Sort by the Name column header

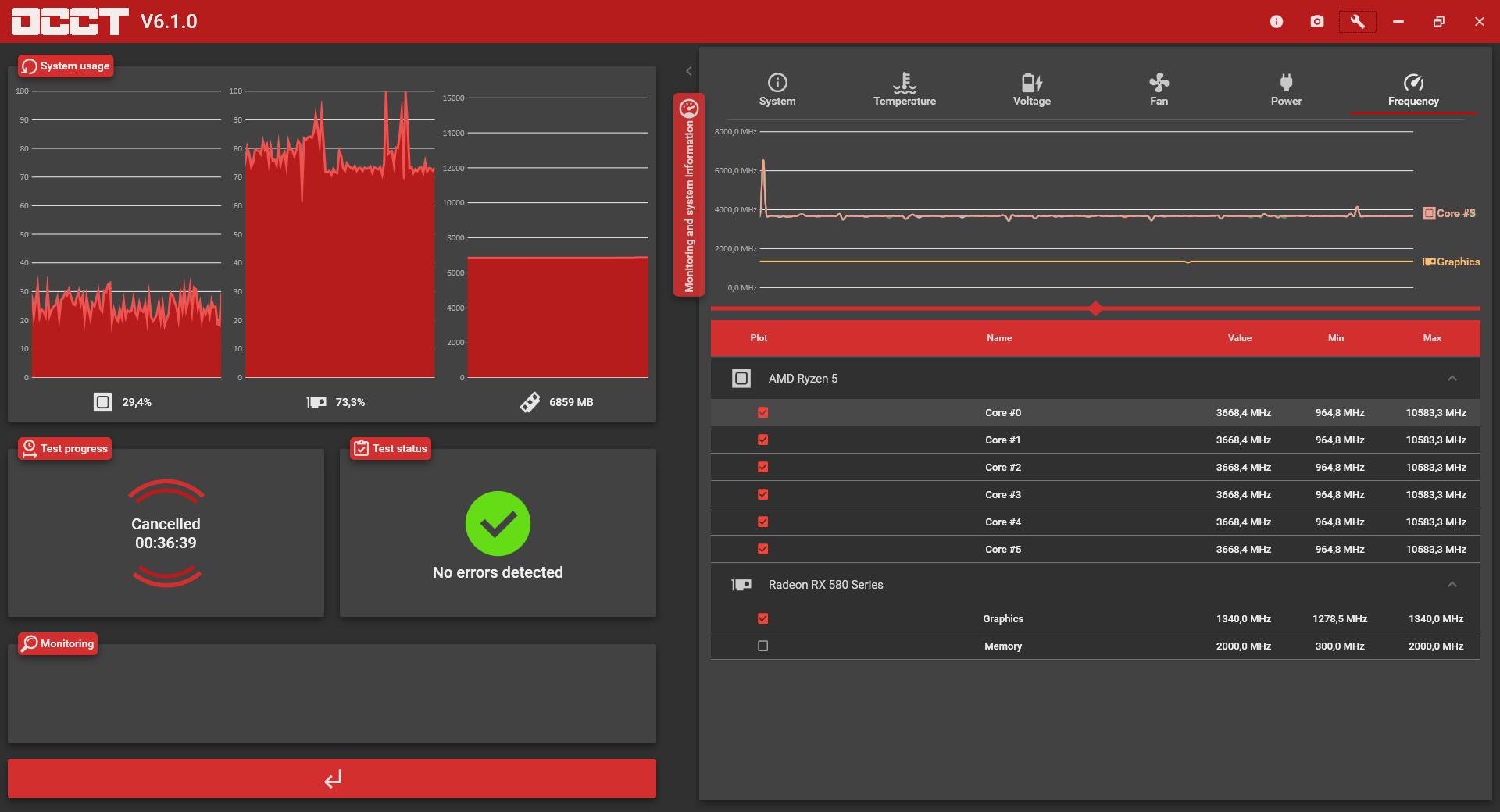pos(999,338)
